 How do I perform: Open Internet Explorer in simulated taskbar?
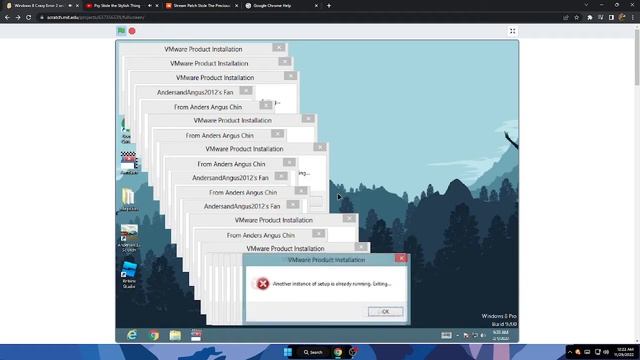tap(132, 335)
